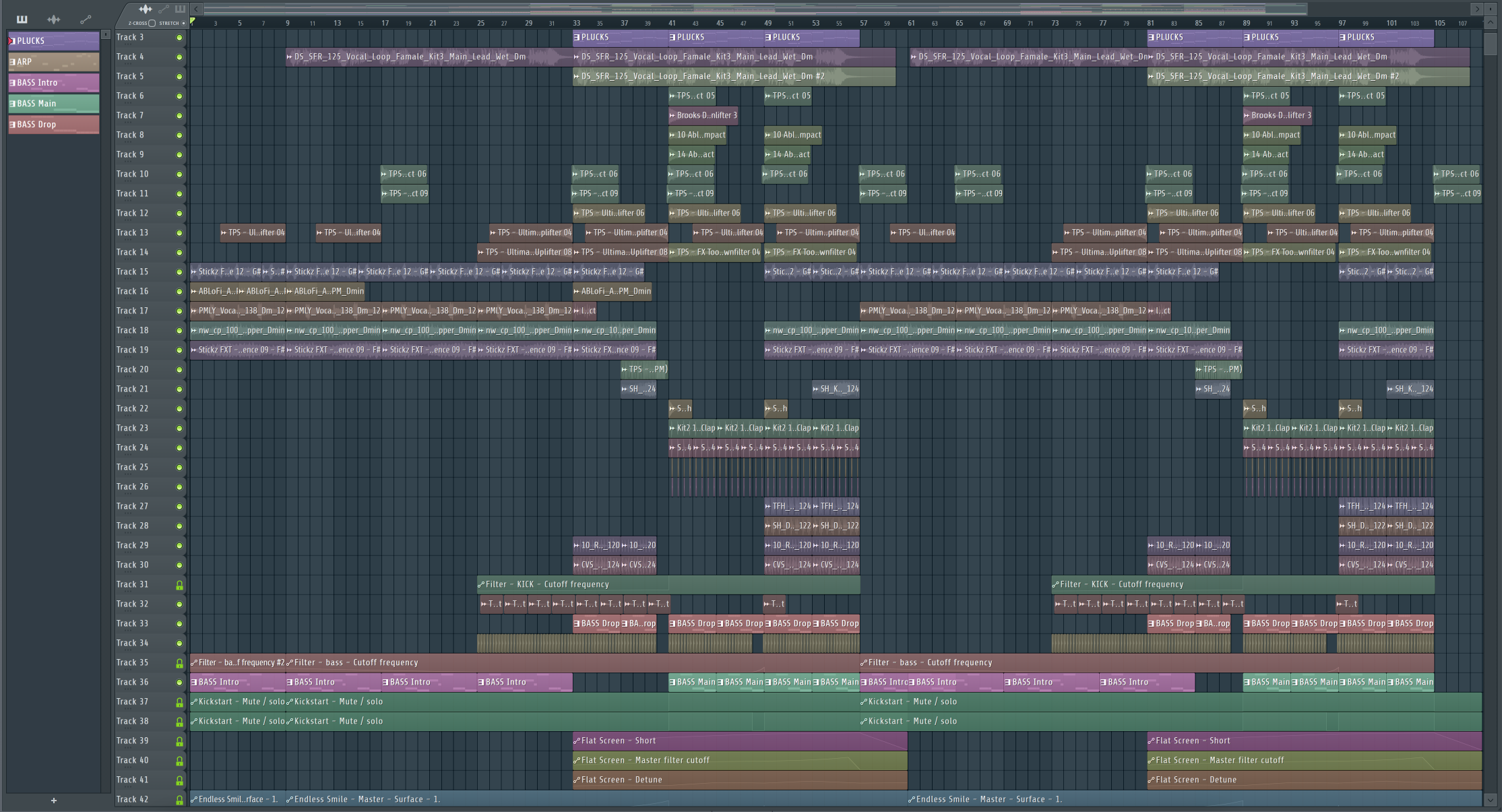
Task: Mute Track 36 using its green LED
Action: coord(179,683)
